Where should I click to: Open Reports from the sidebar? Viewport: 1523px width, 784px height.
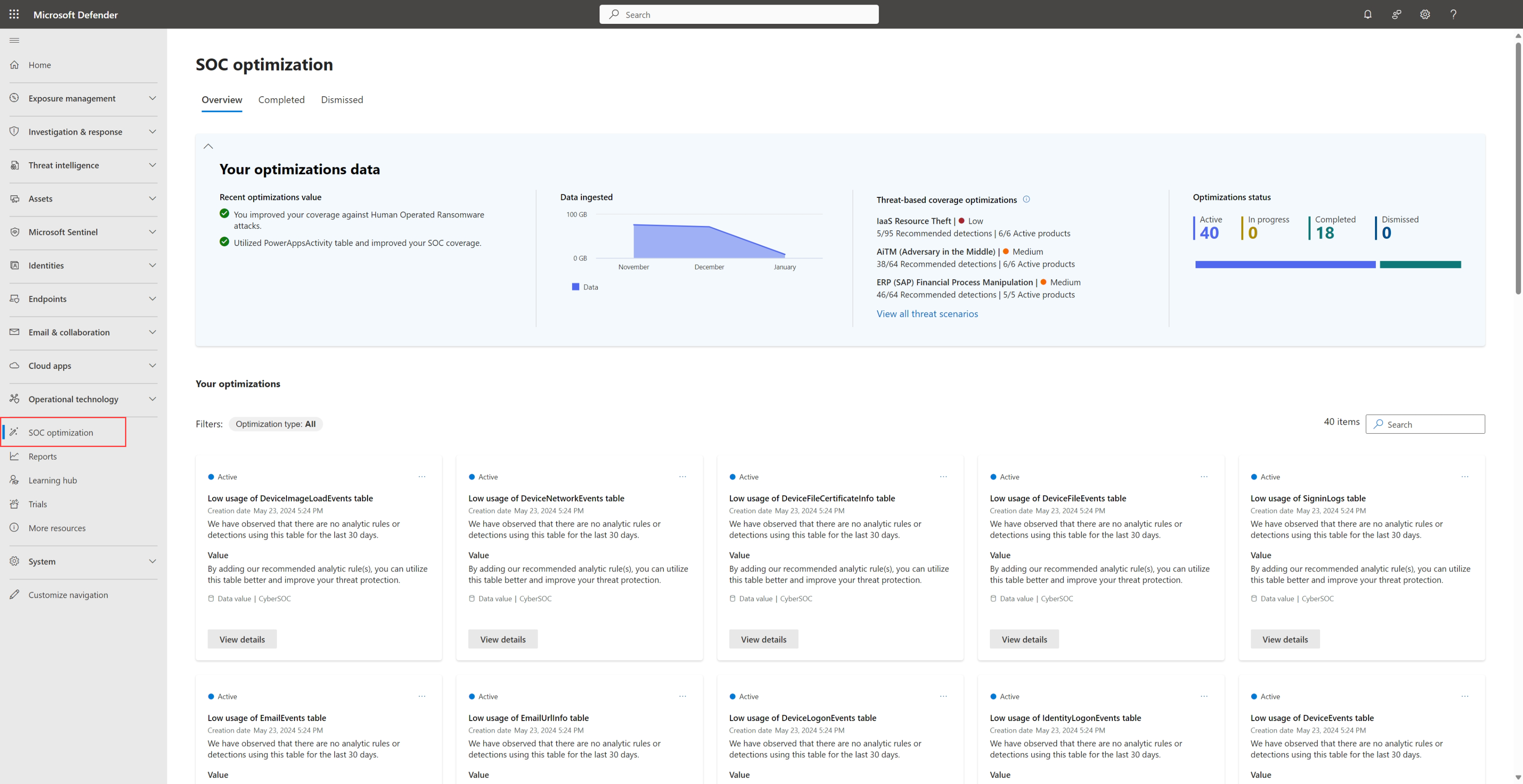tap(42, 456)
